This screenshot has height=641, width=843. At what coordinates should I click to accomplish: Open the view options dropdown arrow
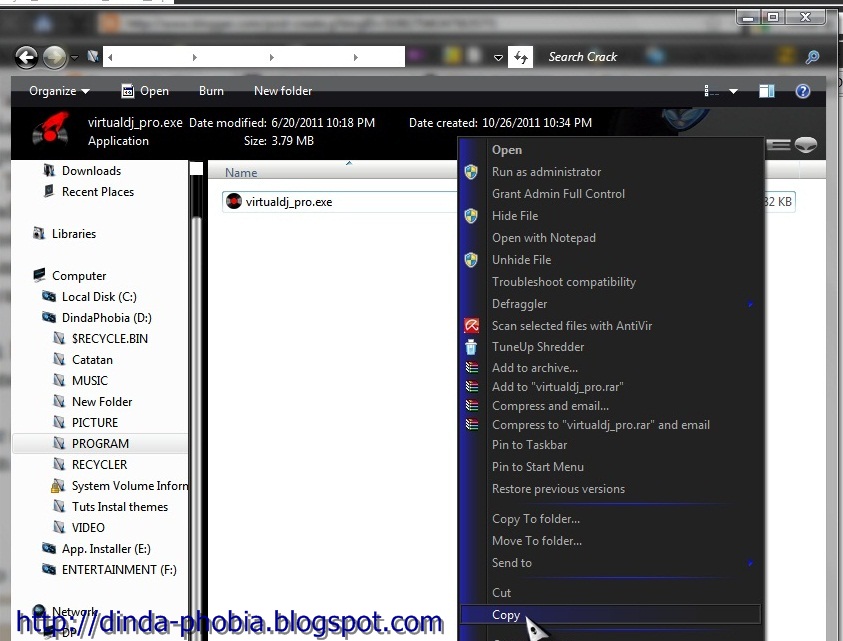click(733, 92)
